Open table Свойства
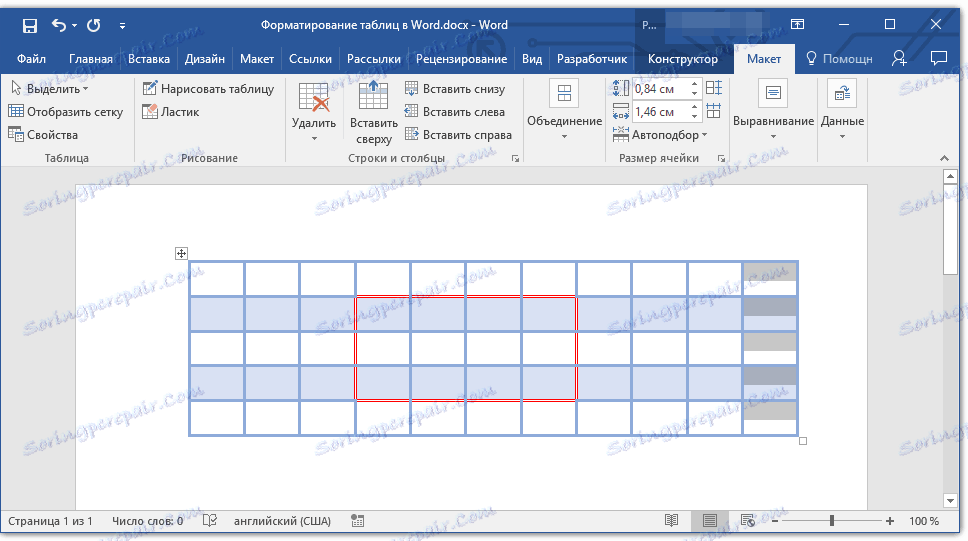Viewport: 968px width, 541px height. [x=43, y=135]
